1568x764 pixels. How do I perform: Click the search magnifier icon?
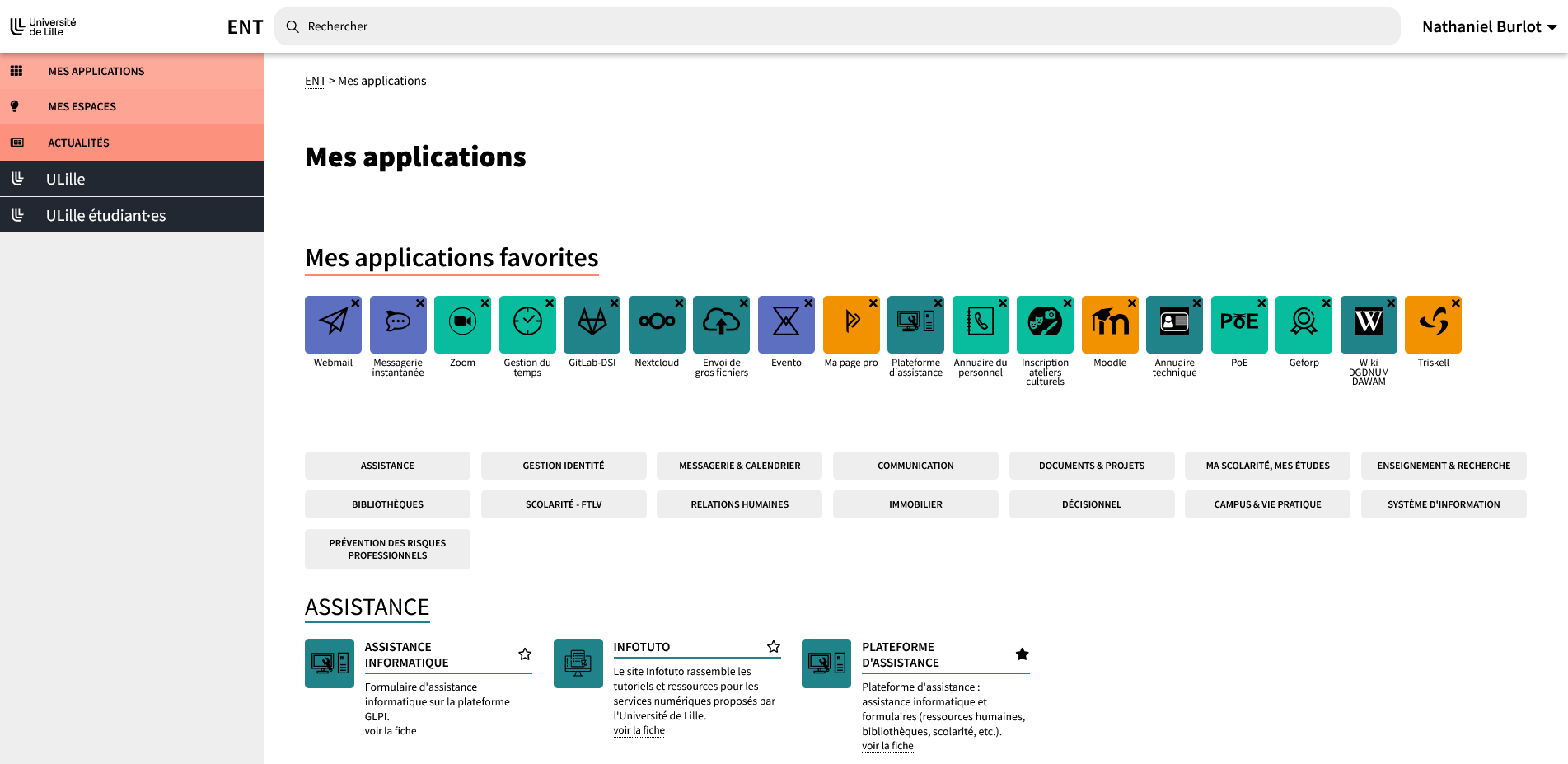293,26
